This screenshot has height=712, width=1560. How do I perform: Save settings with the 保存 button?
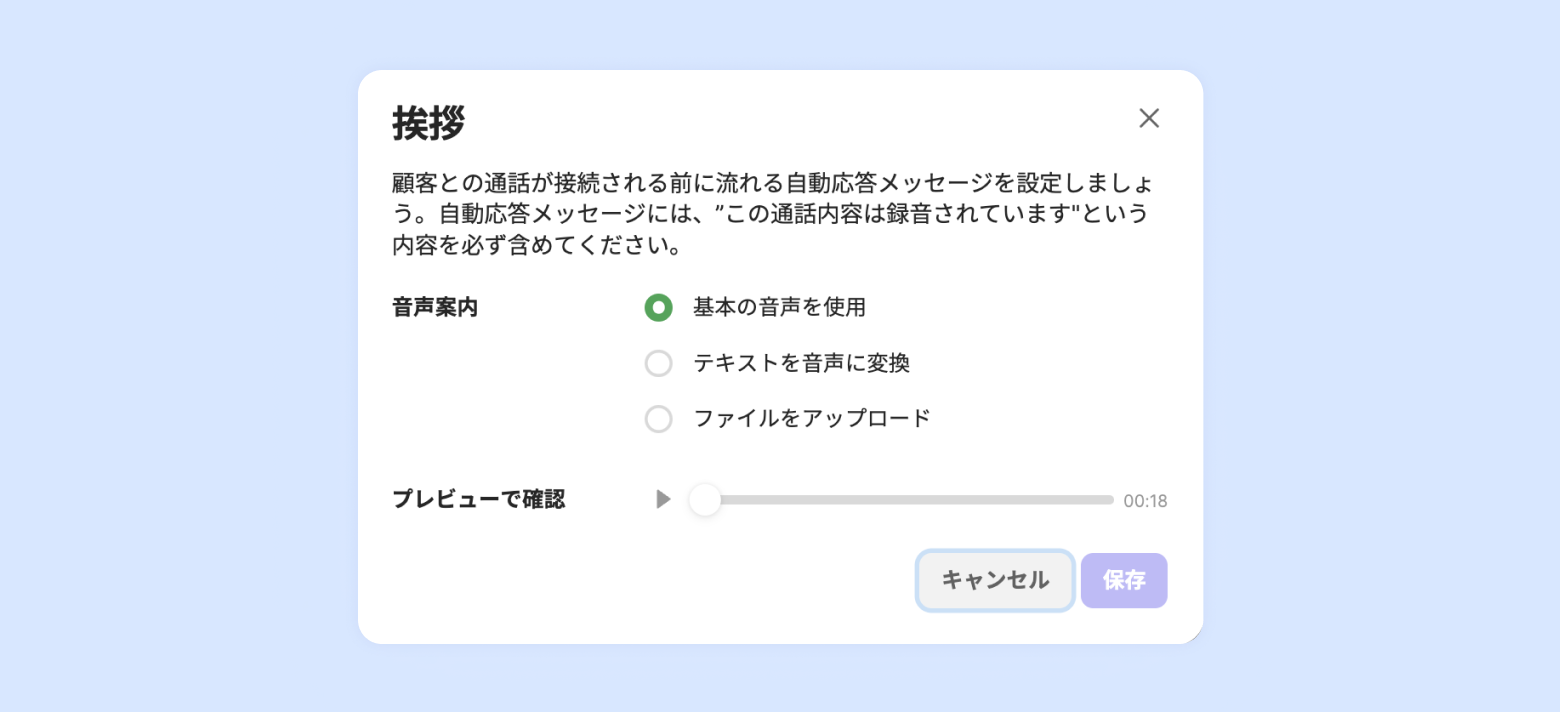(1124, 581)
